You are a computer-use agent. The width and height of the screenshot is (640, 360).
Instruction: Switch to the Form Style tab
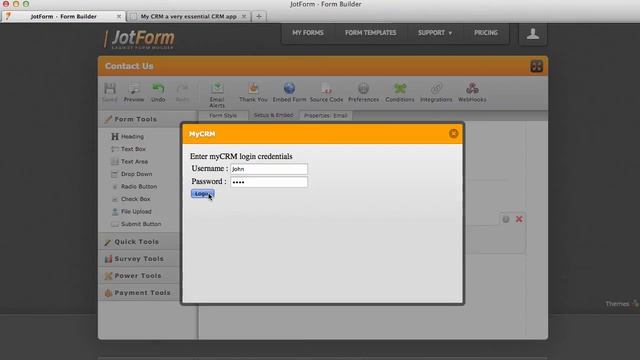click(x=223, y=116)
